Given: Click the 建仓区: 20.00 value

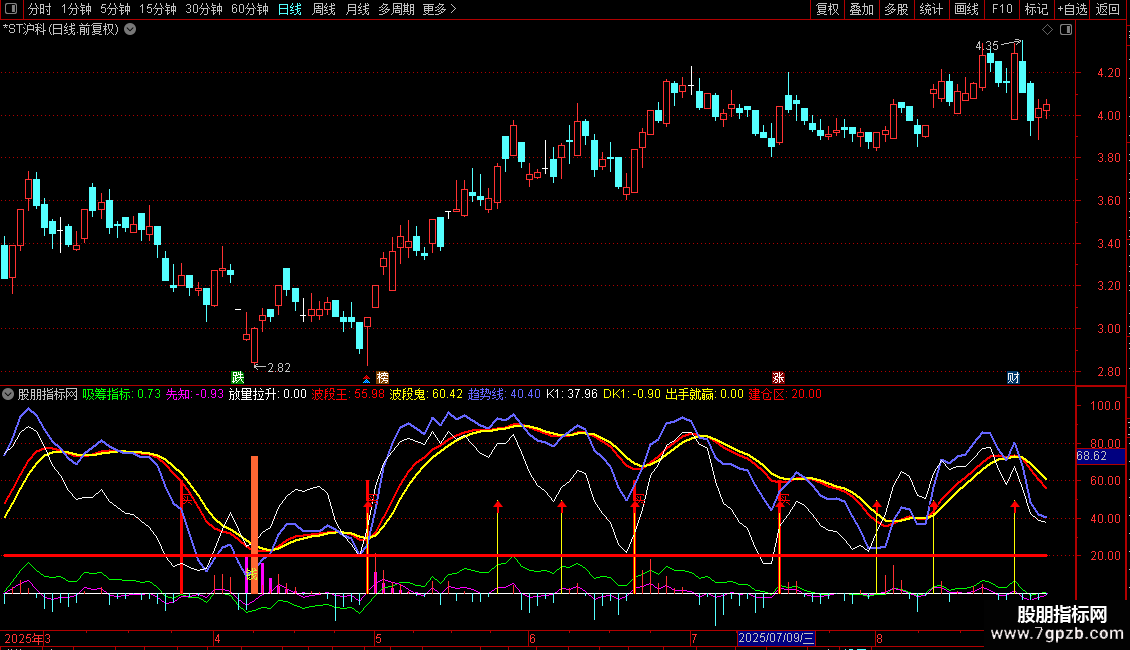Looking at the screenshot, I should 785,394.
